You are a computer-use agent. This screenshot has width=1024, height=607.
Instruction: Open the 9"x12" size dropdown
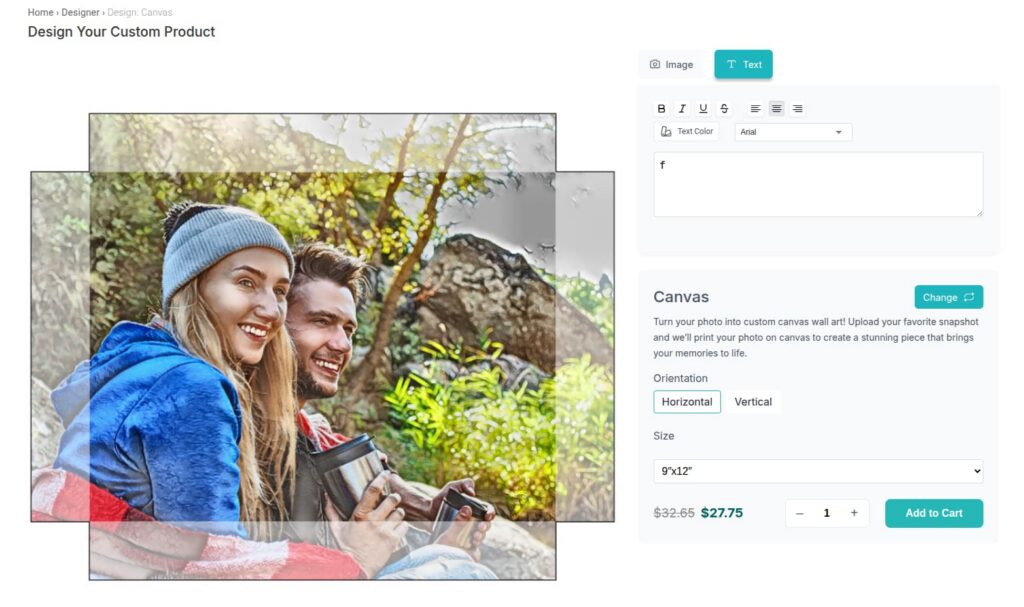click(x=817, y=471)
